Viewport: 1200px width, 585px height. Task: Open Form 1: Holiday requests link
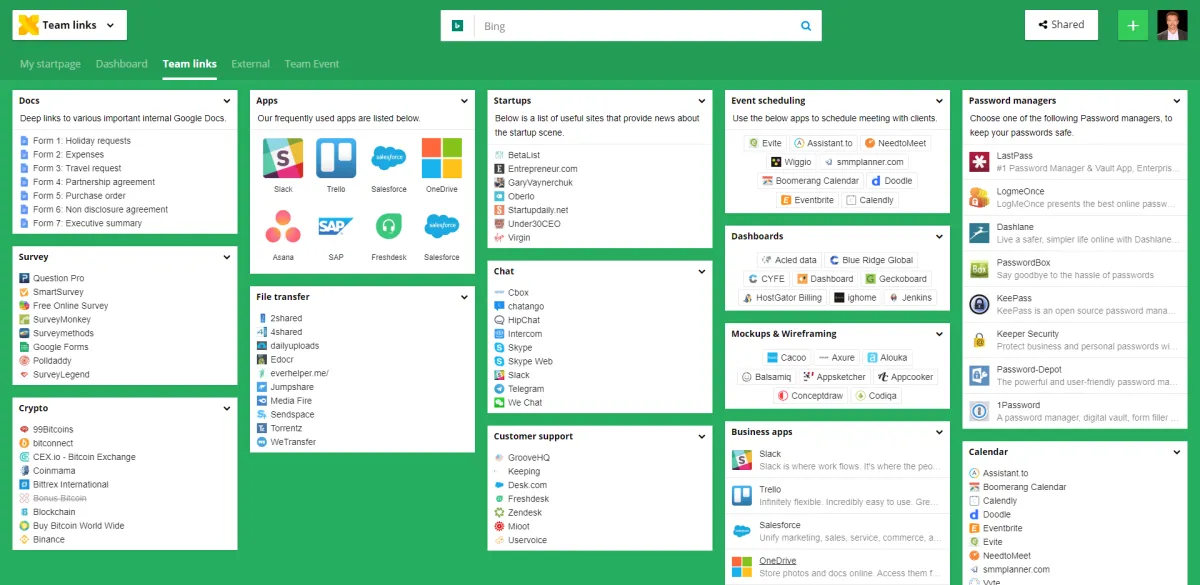[82, 141]
